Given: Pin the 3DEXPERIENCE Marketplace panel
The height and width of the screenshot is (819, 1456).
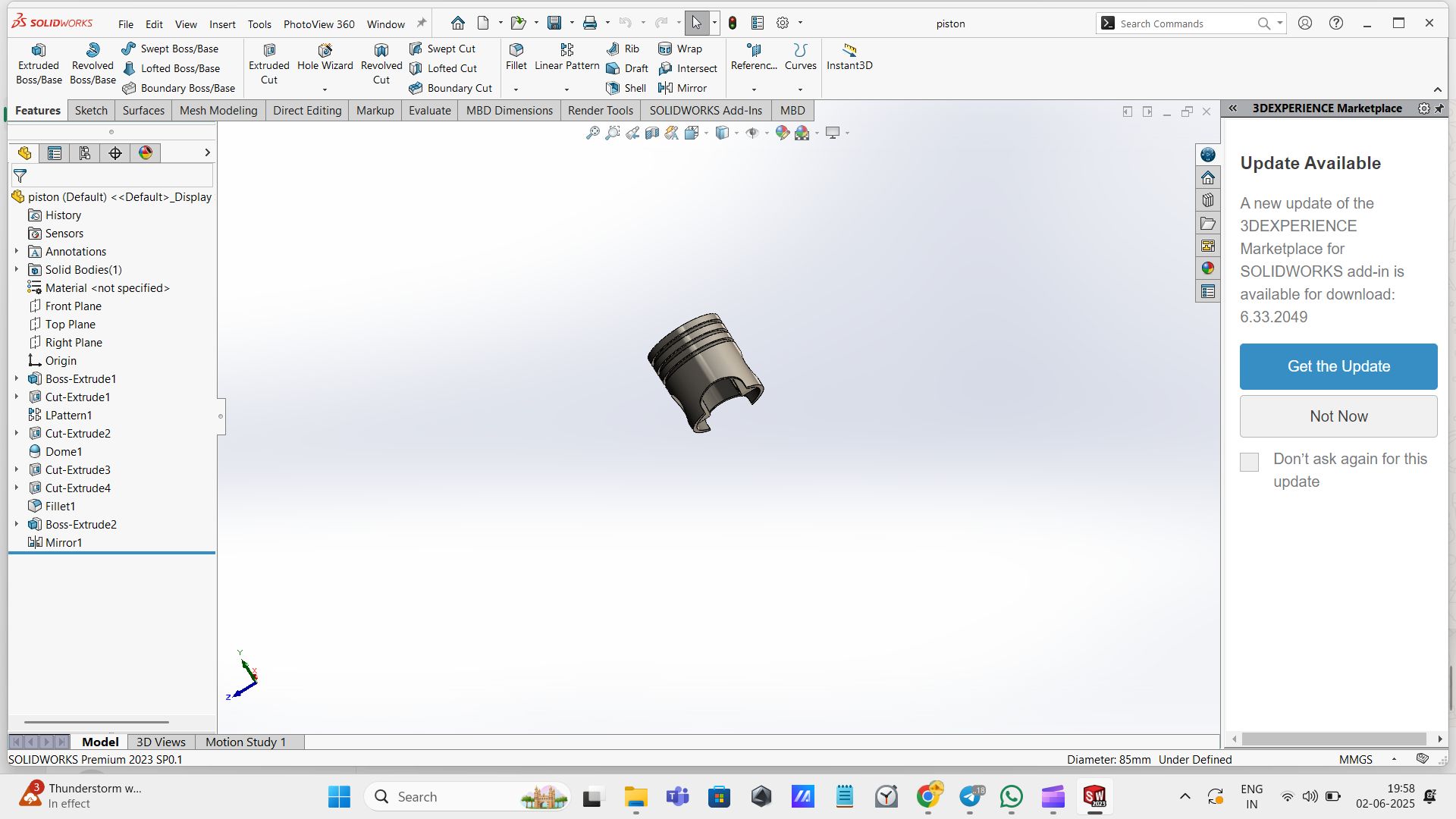Looking at the screenshot, I should coord(1439,108).
